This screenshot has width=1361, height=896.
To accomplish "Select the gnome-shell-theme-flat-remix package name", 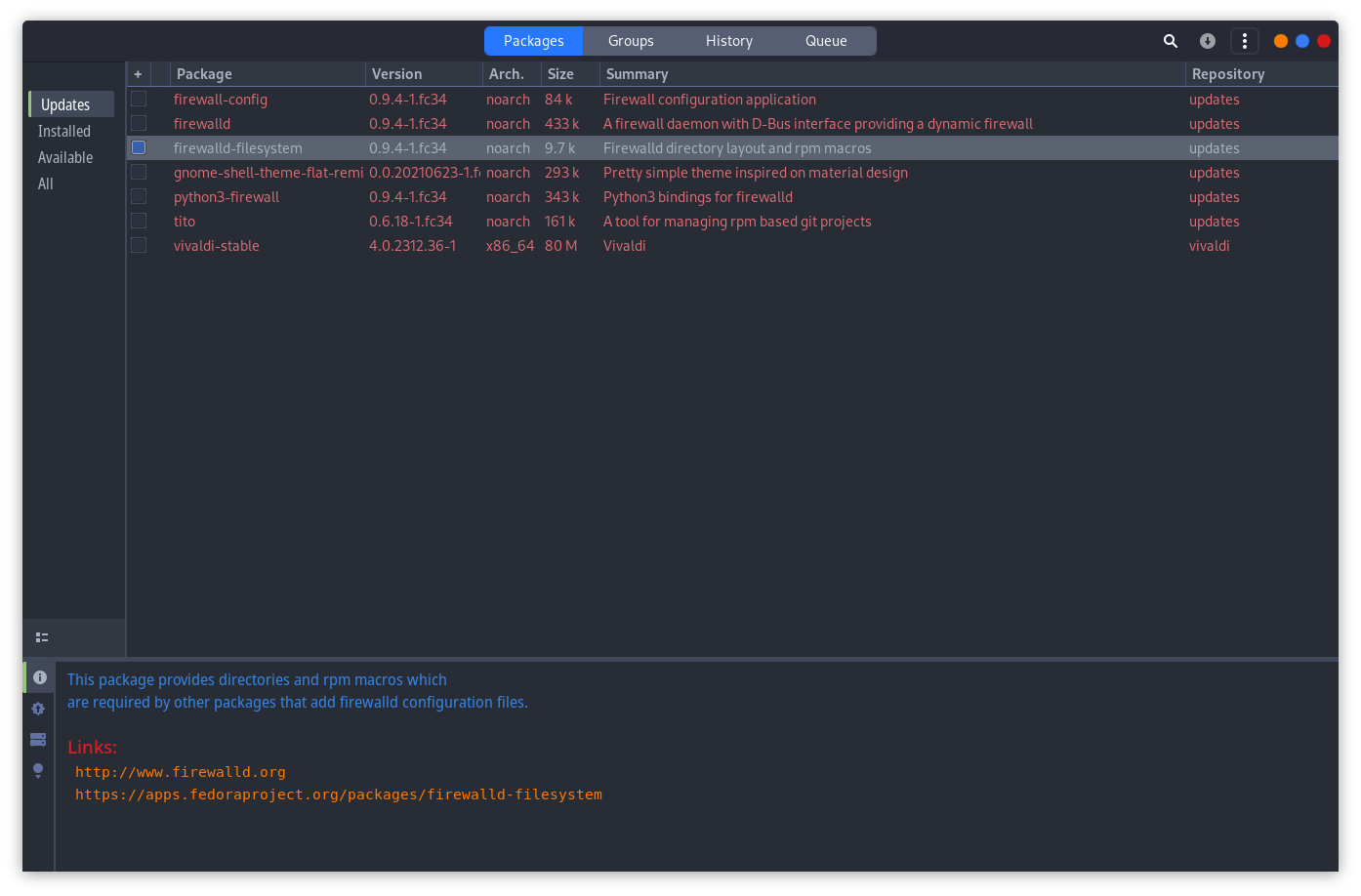I will [x=268, y=173].
